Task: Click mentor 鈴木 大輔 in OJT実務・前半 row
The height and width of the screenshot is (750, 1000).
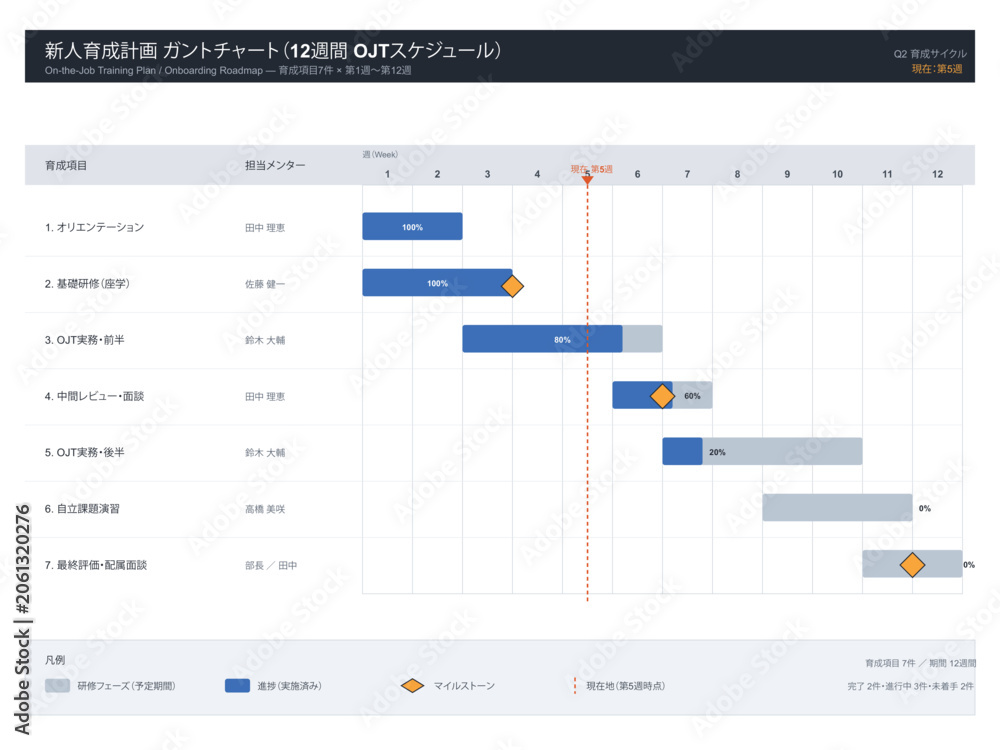Action: [x=265, y=340]
